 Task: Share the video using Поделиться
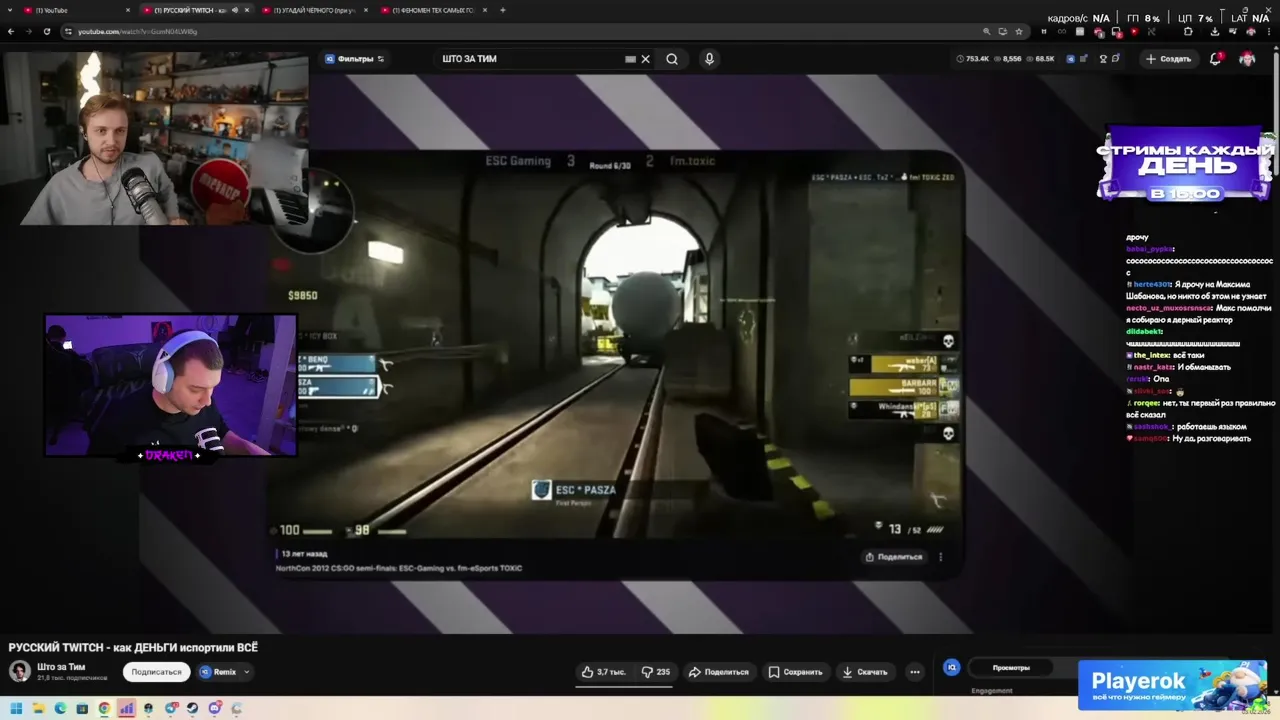coord(719,672)
